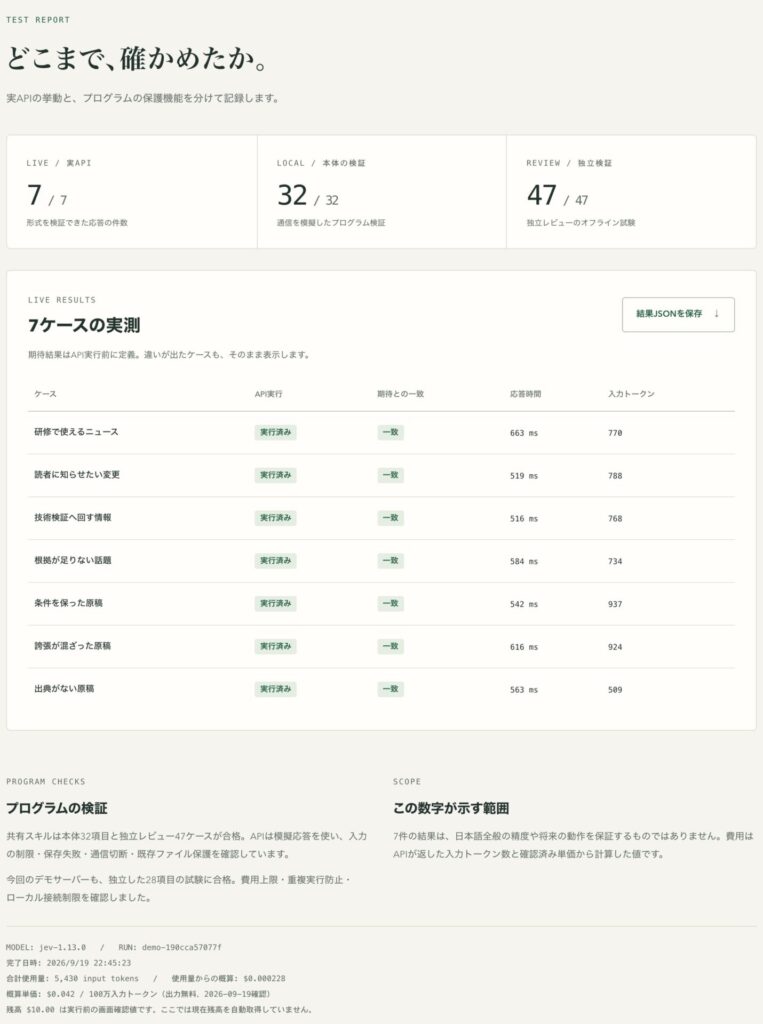Click the 516 ms response time
The width and height of the screenshot is (763, 1024).
524,519
